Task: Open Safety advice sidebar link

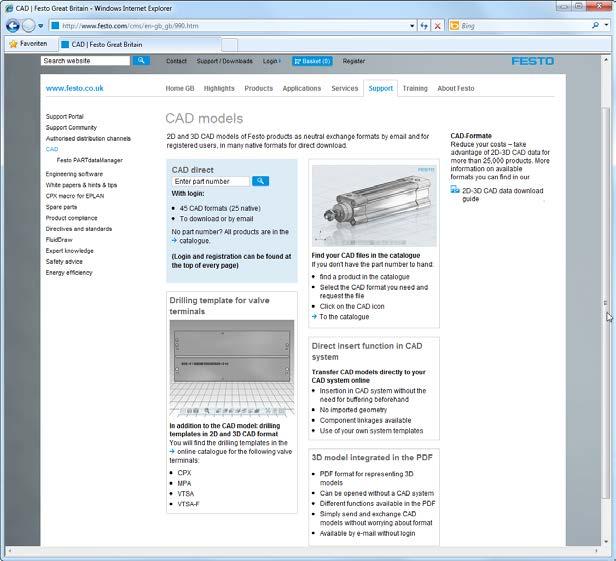Action: (x=64, y=262)
